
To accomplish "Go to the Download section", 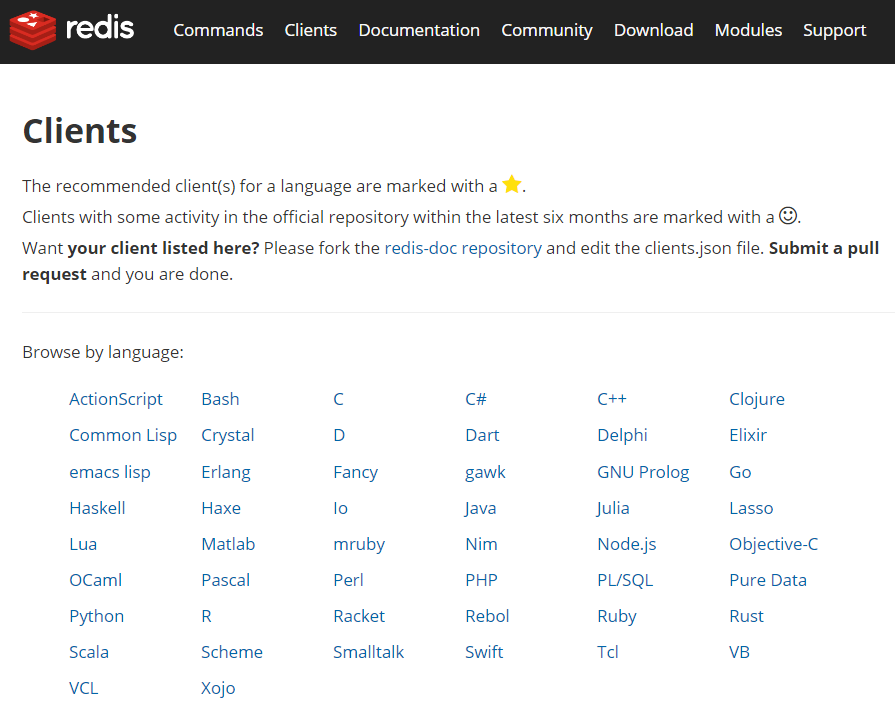I will coord(653,30).
